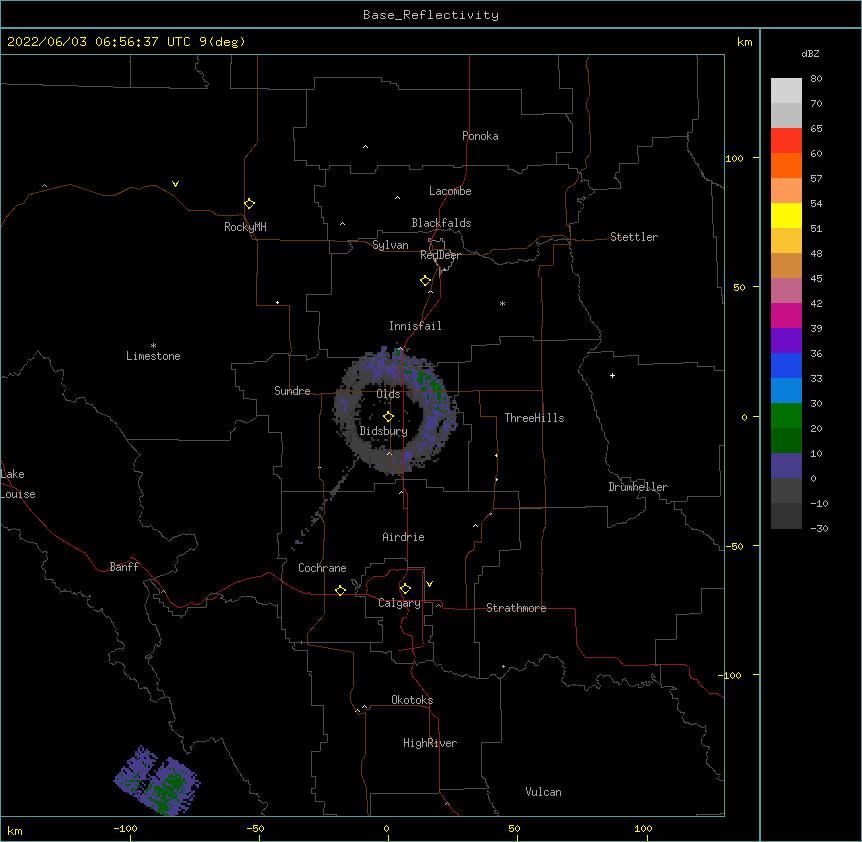
Task: Click the Olds town label
Action: coord(388,394)
